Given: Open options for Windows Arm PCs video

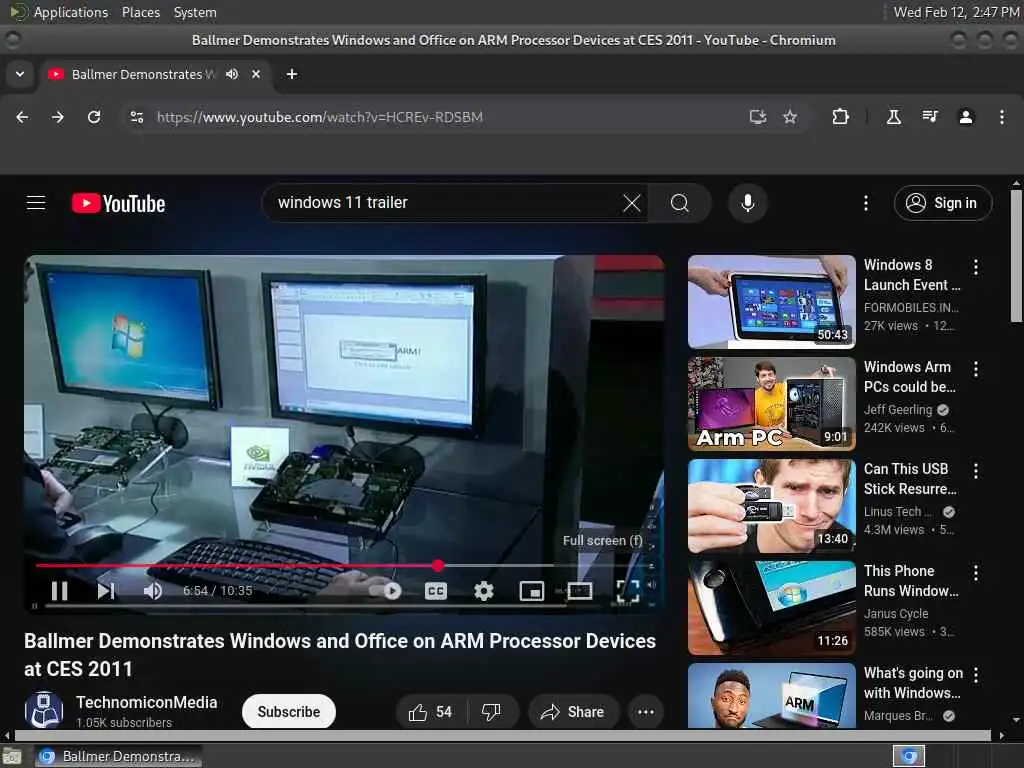Looking at the screenshot, I should click(x=976, y=369).
